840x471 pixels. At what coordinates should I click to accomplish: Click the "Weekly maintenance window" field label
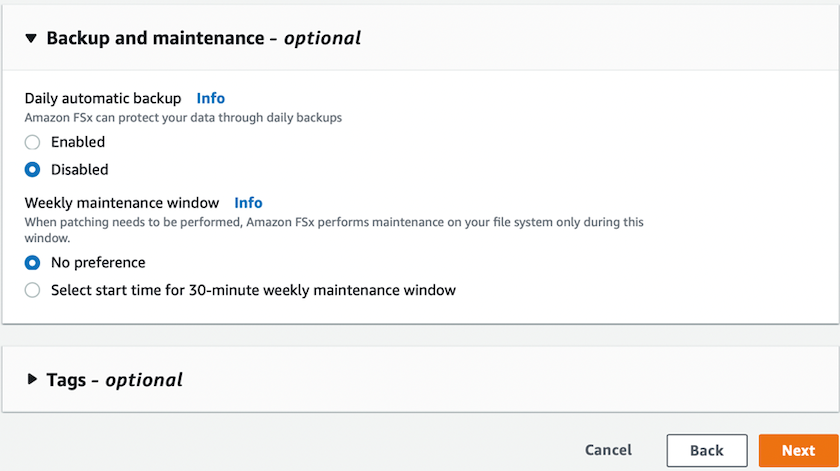121,202
